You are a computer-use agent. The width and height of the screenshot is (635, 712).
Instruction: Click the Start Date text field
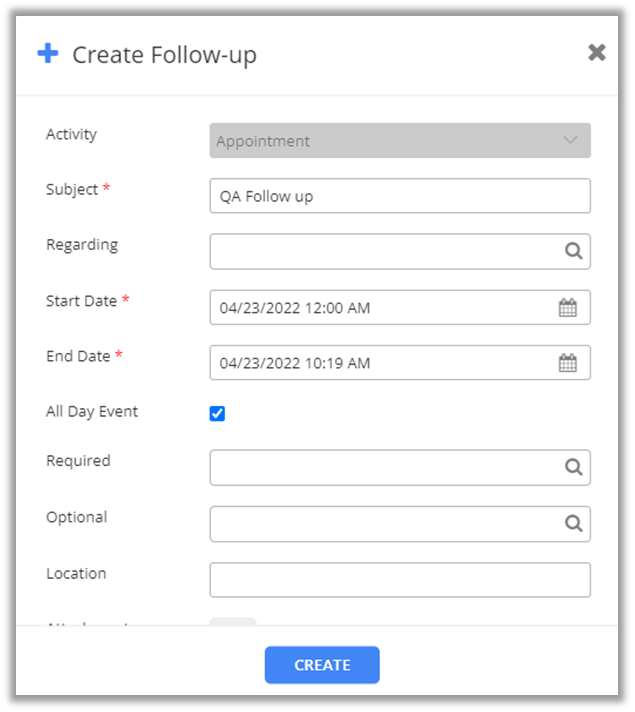(380, 308)
